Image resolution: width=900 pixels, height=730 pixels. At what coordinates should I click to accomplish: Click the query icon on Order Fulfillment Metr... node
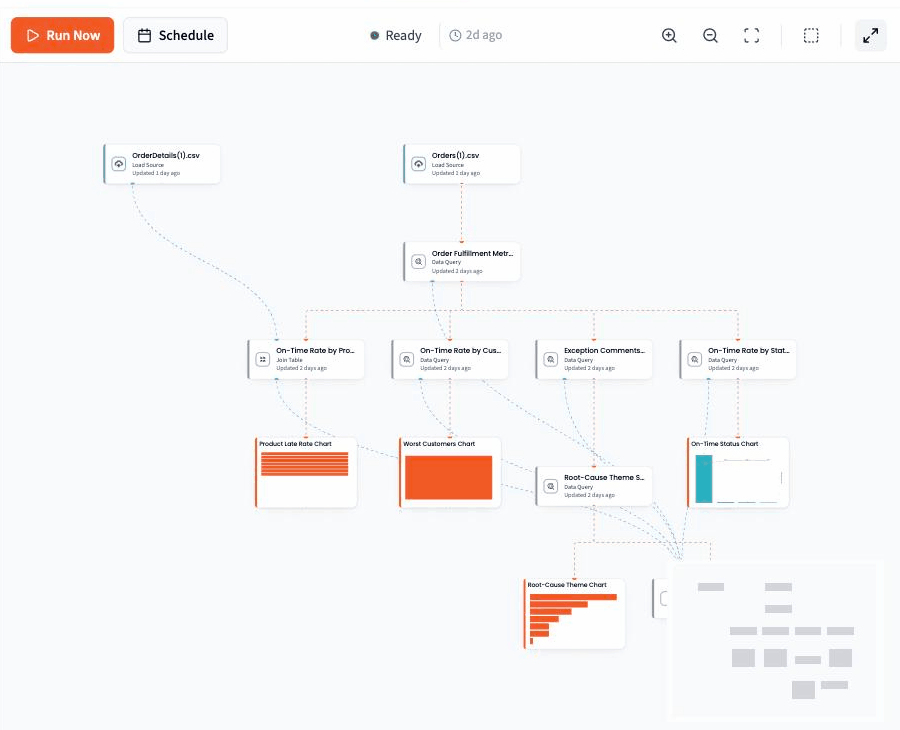(418, 262)
